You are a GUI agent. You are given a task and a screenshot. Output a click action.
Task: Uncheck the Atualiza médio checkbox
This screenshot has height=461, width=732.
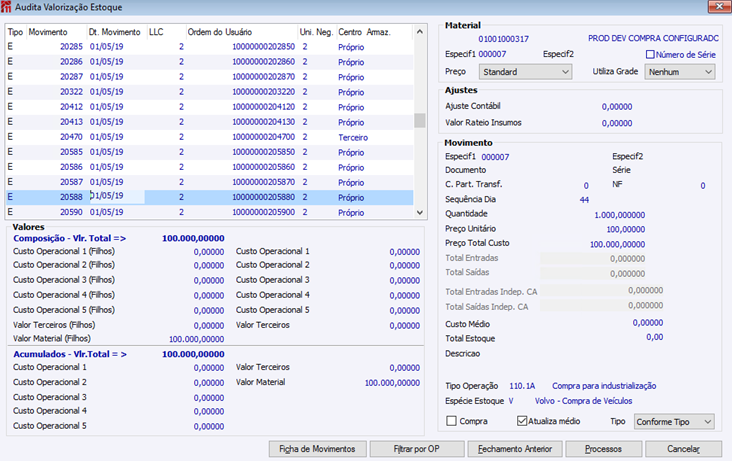(x=522, y=421)
